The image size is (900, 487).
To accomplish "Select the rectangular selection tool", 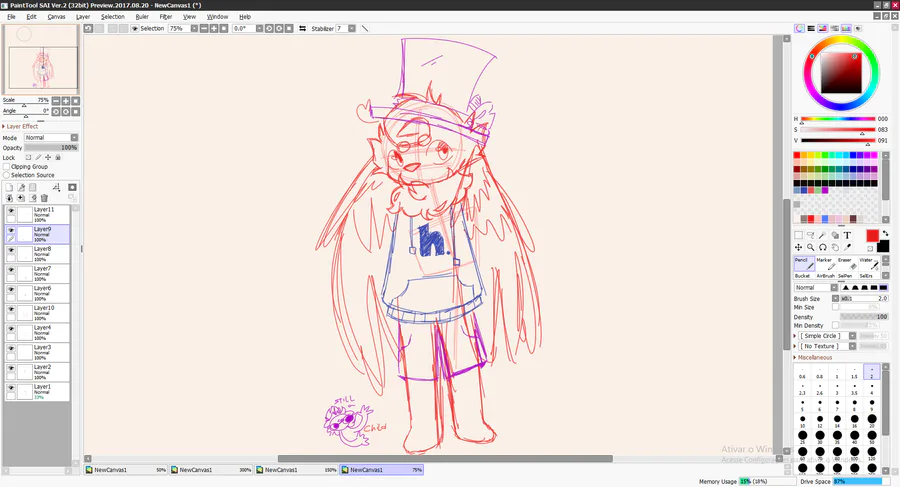I will (798, 235).
